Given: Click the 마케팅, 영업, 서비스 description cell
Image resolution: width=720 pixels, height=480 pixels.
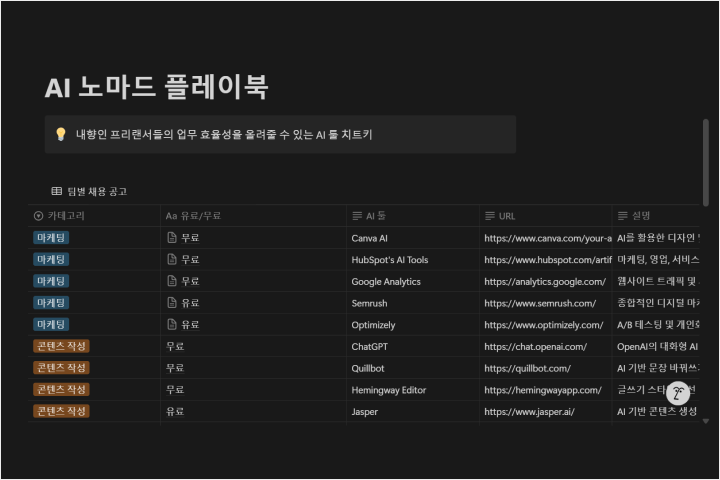Looking at the screenshot, I should (x=656, y=260).
